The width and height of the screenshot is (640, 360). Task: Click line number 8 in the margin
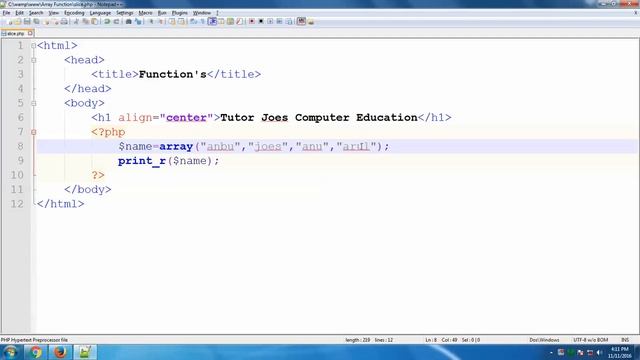click(20, 146)
